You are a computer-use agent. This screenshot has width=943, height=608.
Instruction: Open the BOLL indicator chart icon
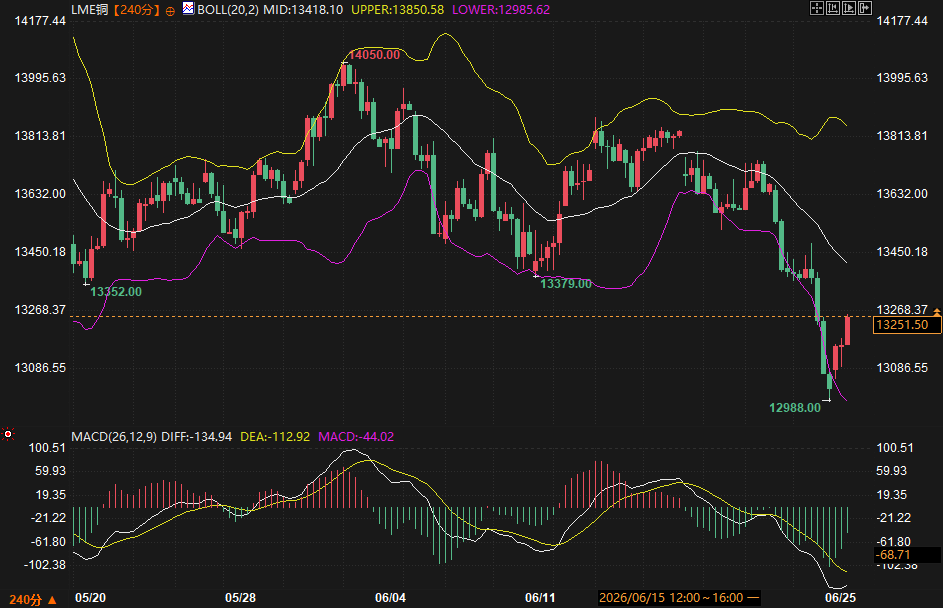click(x=188, y=8)
